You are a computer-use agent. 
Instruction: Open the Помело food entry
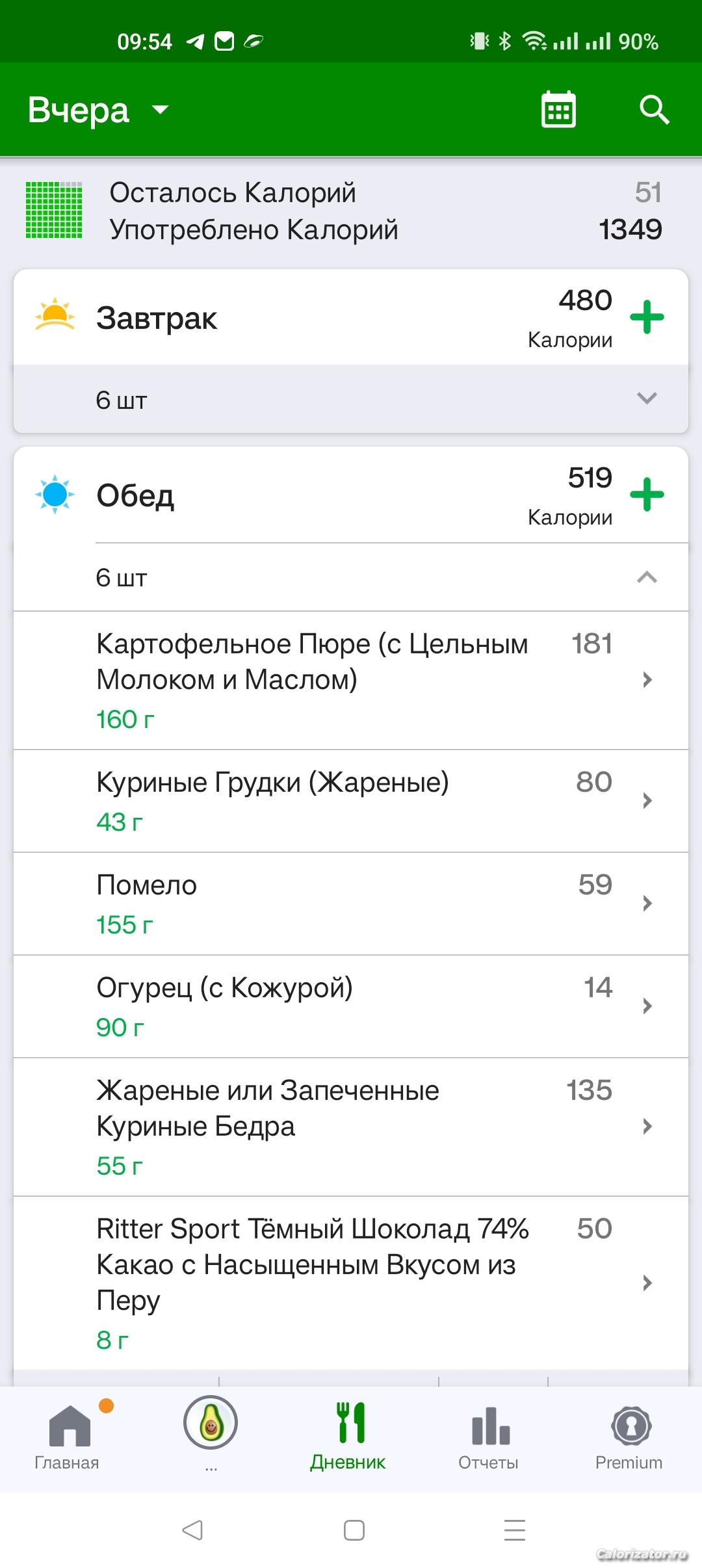pos(351,903)
